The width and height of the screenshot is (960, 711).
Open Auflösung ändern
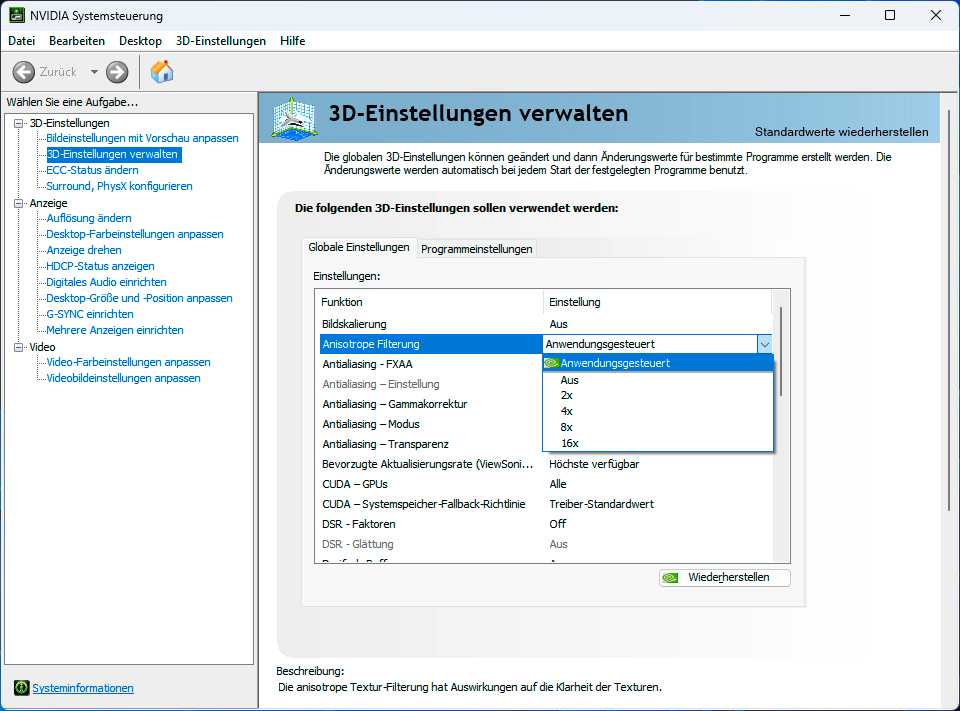coord(89,218)
